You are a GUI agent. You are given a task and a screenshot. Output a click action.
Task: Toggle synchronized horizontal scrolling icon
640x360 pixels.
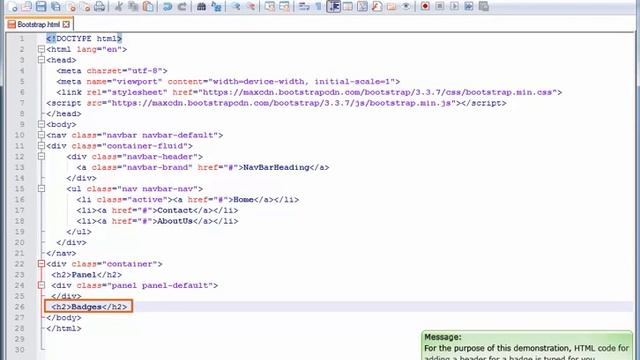284,6
